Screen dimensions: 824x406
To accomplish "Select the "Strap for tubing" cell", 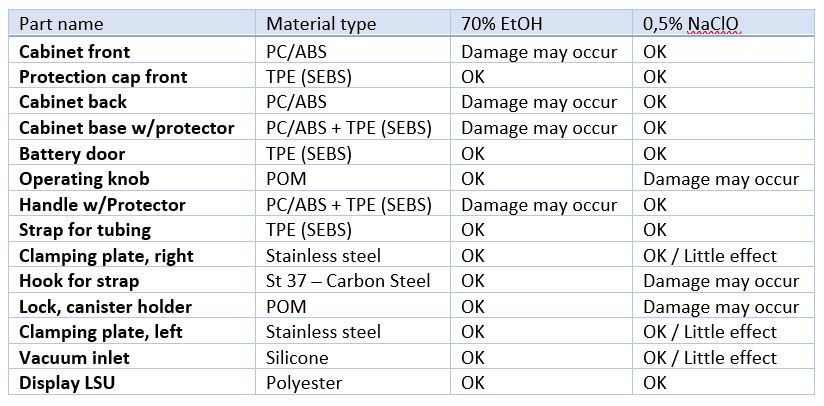I will 85,230.
